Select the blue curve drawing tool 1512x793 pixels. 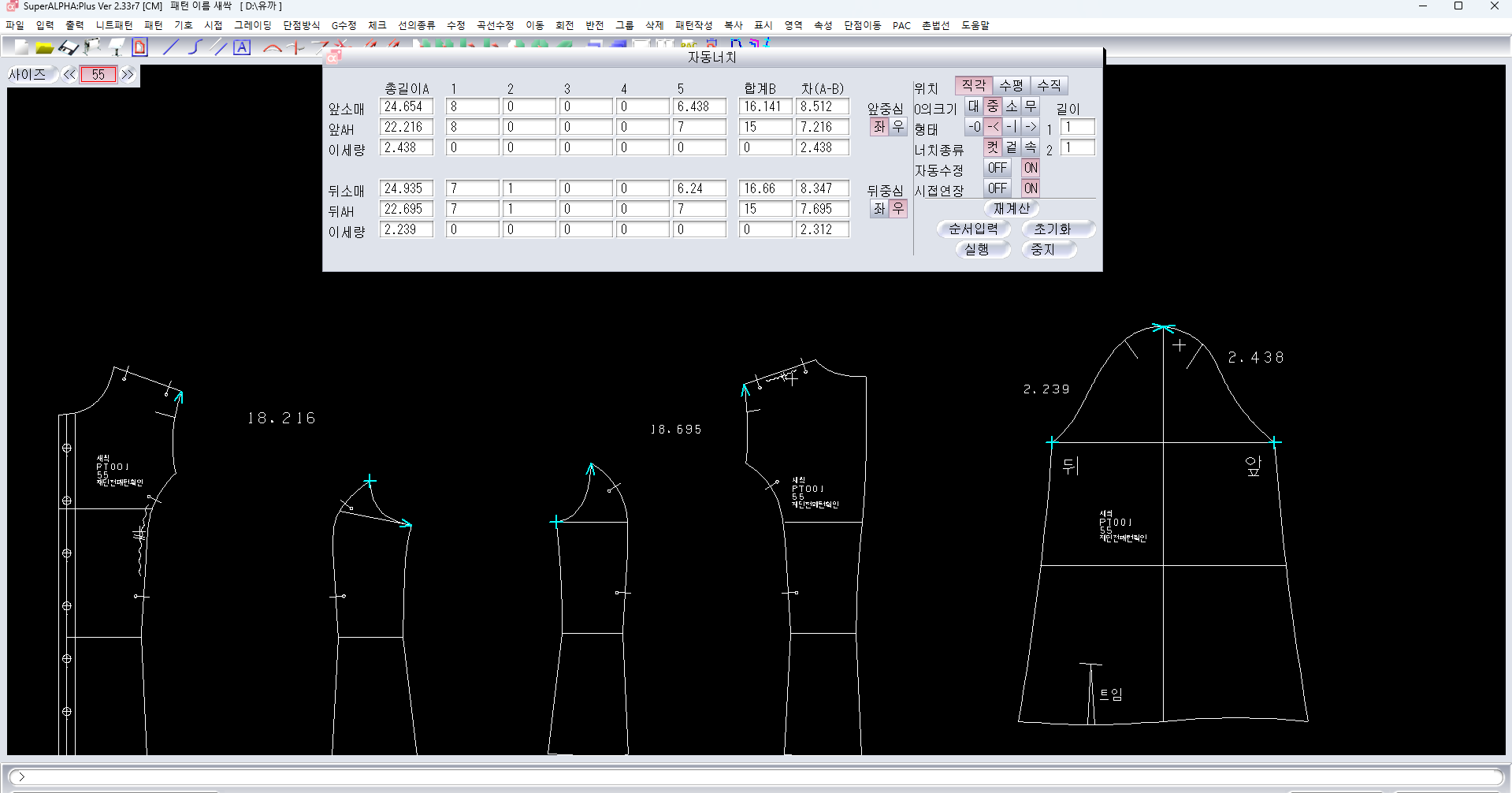(195, 47)
